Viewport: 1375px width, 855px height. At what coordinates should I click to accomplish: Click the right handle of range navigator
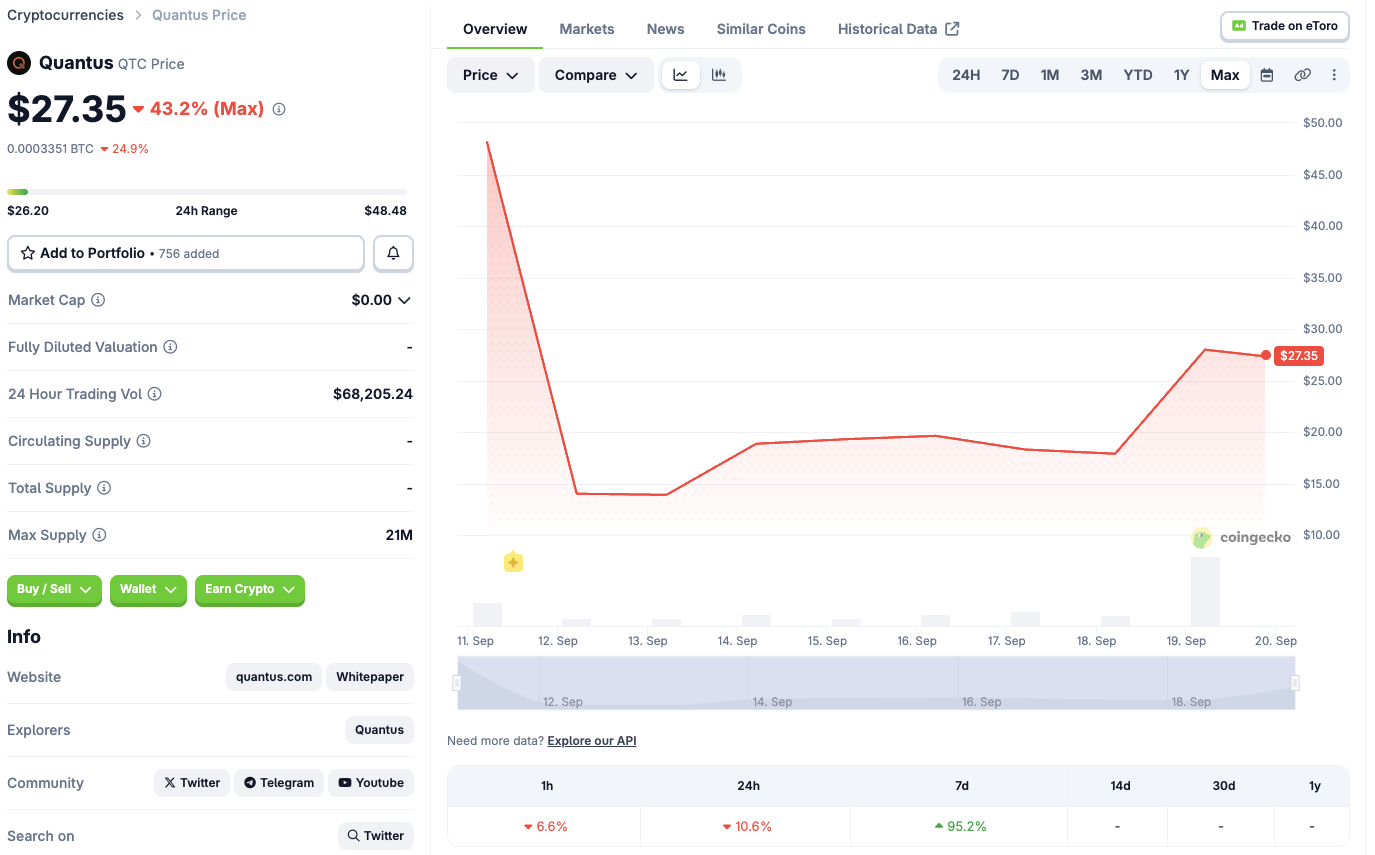[1295, 683]
